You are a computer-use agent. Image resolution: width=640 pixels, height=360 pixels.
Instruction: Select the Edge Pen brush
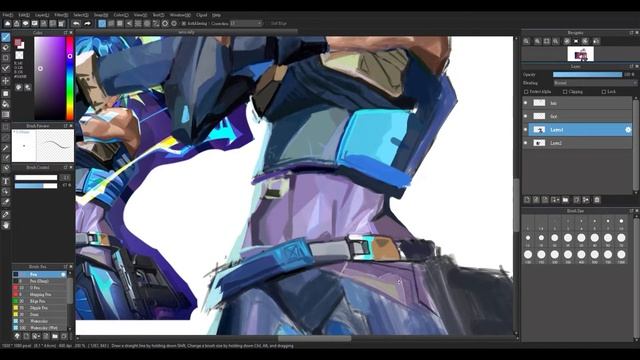point(39,301)
